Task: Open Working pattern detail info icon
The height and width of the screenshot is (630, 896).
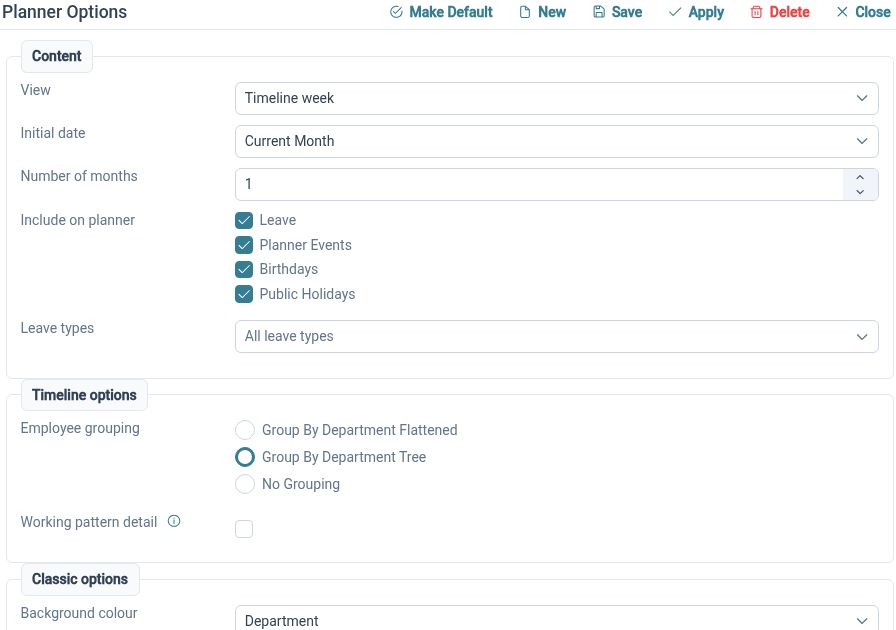Action: click(x=174, y=521)
